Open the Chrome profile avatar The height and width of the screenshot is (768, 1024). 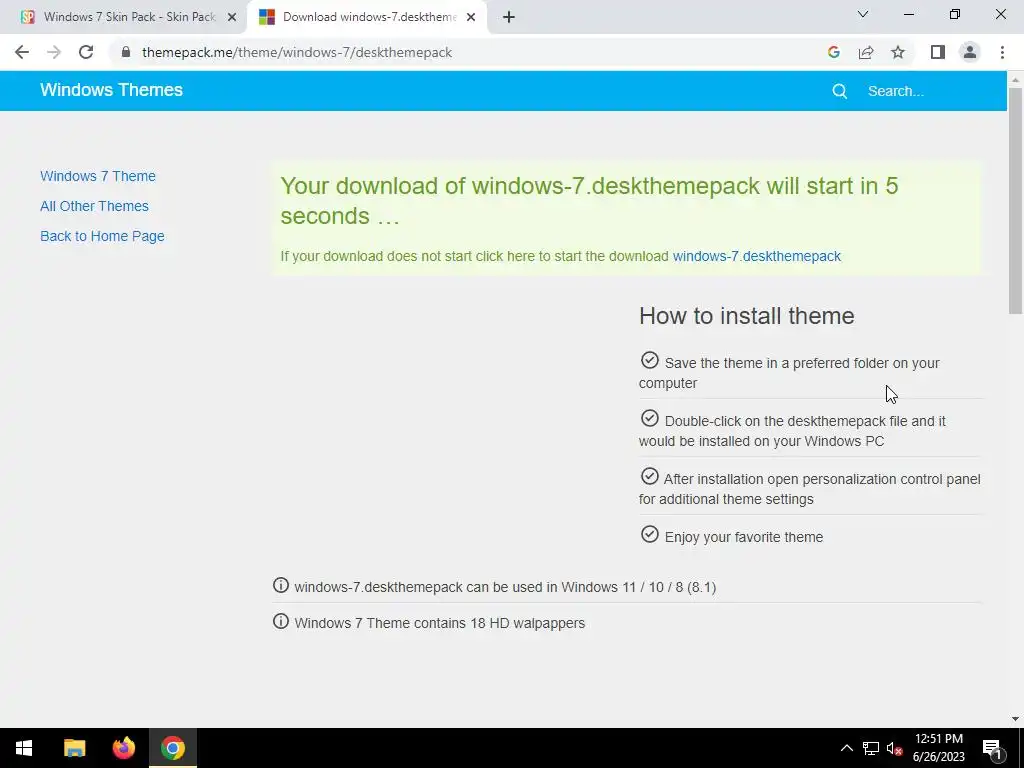tap(970, 52)
